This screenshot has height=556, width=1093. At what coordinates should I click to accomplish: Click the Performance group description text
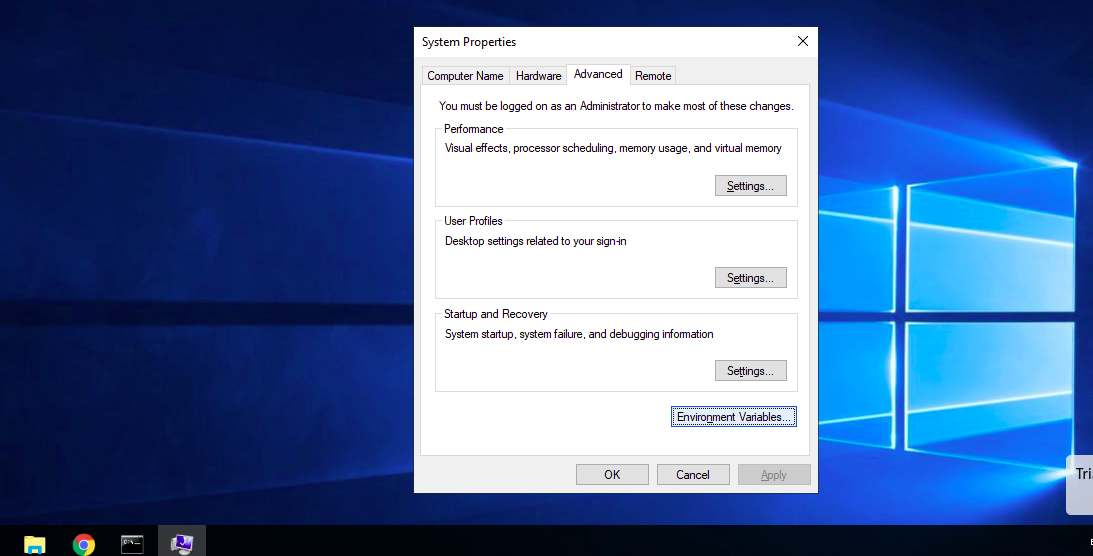613,148
